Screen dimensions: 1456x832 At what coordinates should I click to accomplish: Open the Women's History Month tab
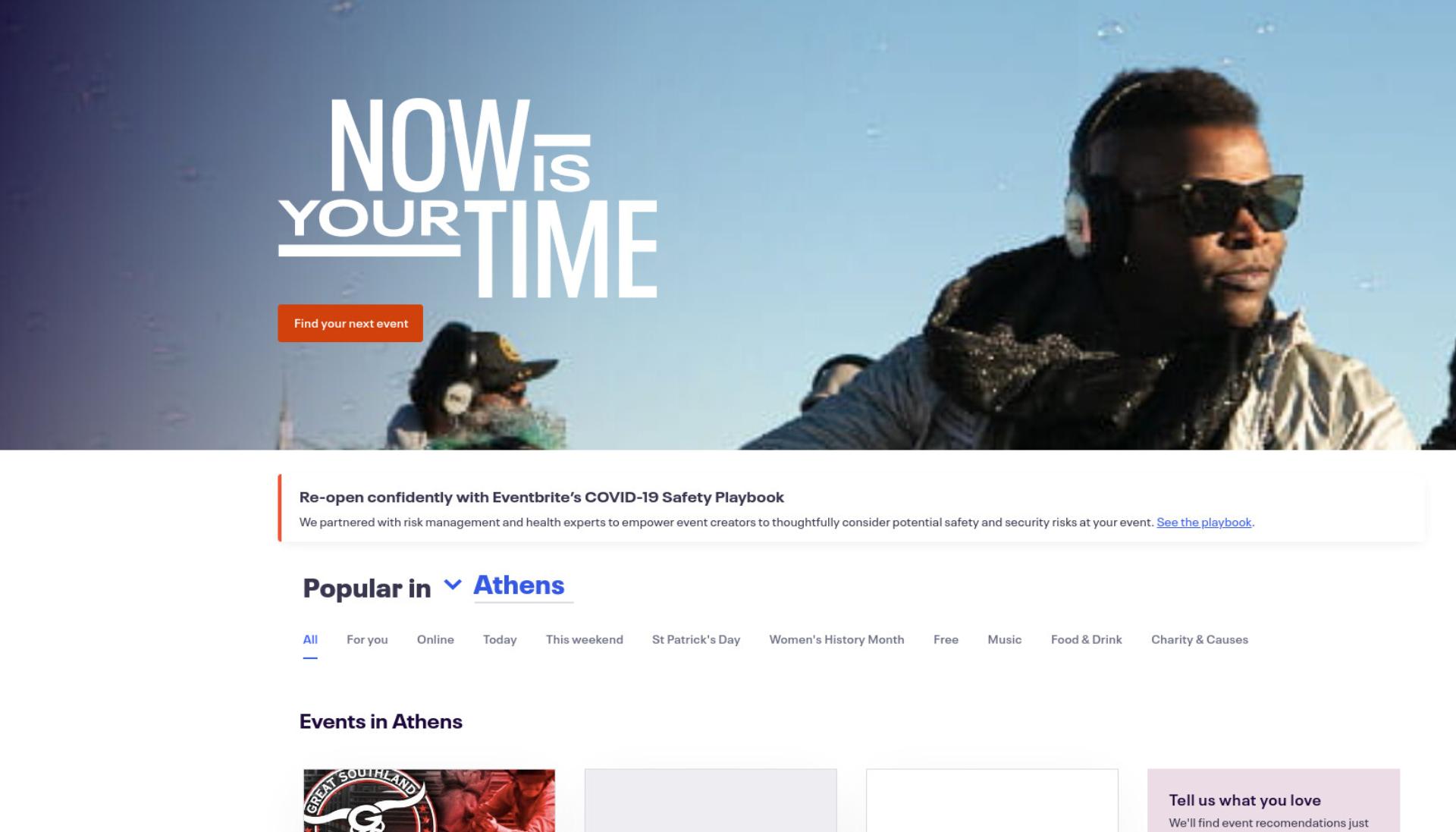tap(836, 639)
